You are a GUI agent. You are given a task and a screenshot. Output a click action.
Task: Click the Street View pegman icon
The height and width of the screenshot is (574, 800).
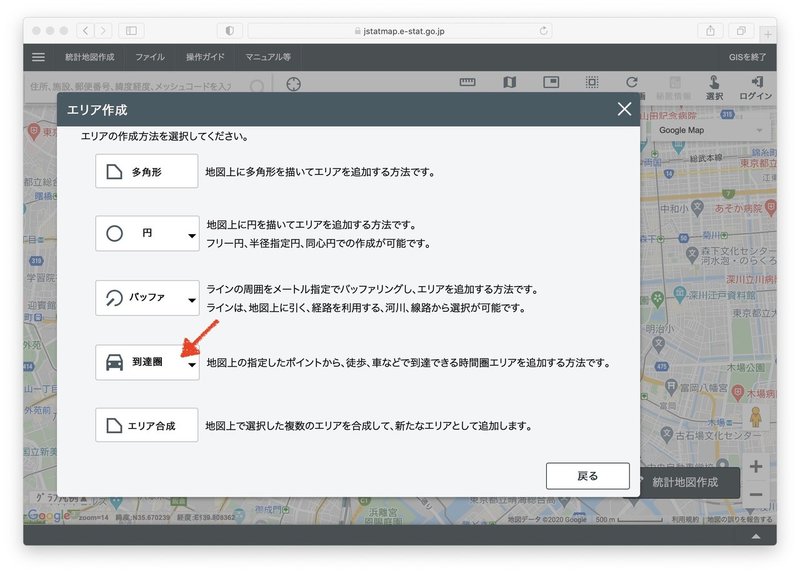point(756,417)
